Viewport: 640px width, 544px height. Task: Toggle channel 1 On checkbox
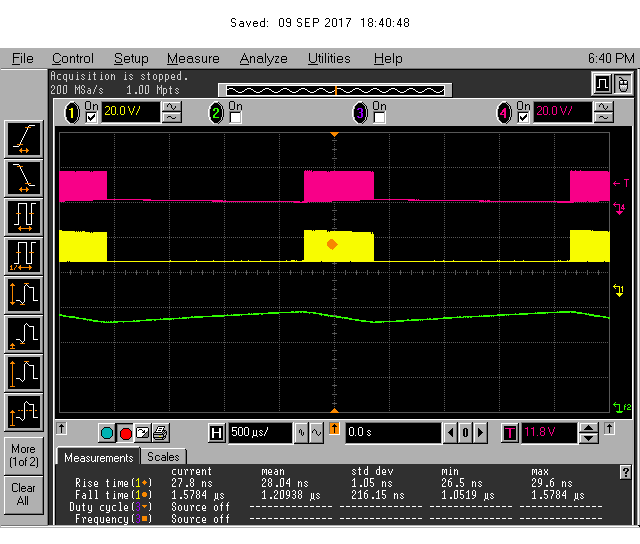(x=91, y=118)
